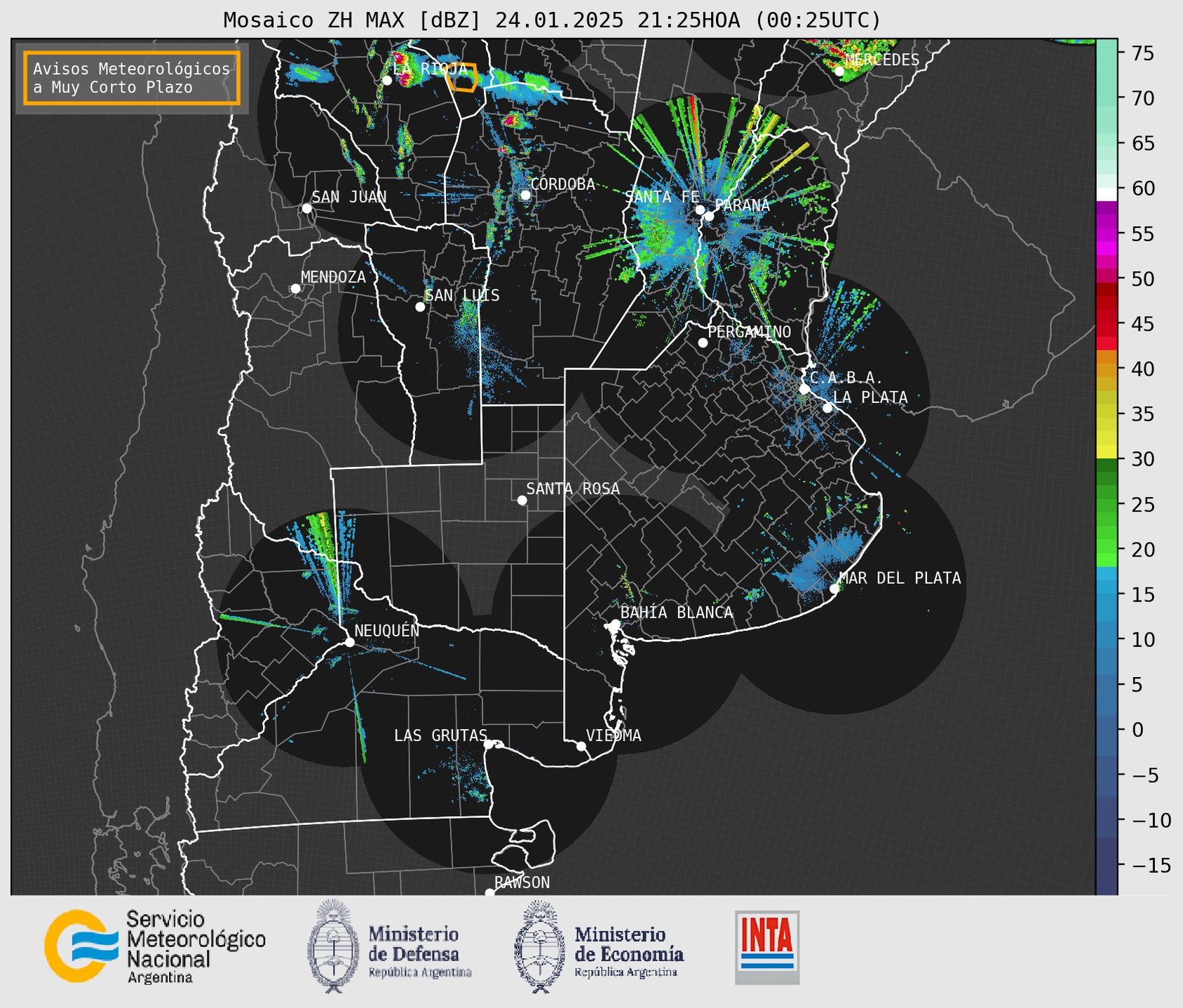Click the SANTA ROSA city marker dot
1183x1008 pixels.
tap(522, 500)
